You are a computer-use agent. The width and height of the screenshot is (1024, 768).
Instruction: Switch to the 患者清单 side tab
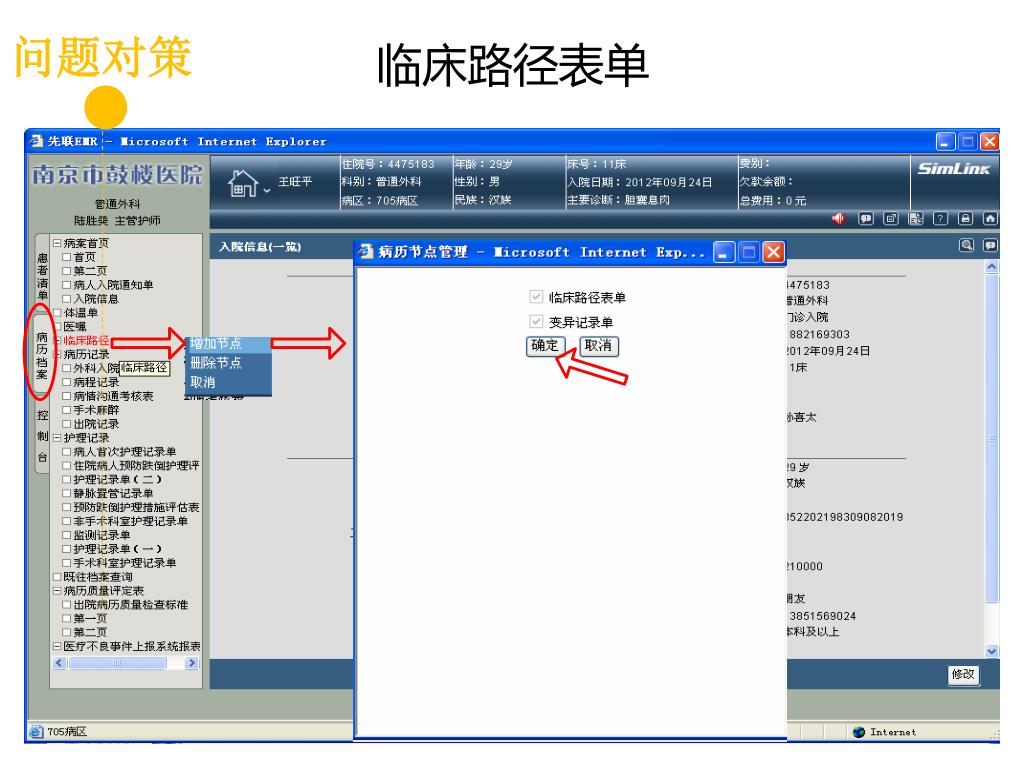(42, 276)
